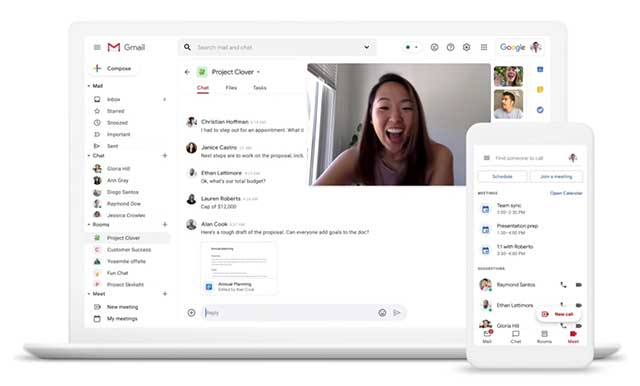640x386 pixels.
Task: Click New meeting in the Meet section
Action: pos(122,307)
